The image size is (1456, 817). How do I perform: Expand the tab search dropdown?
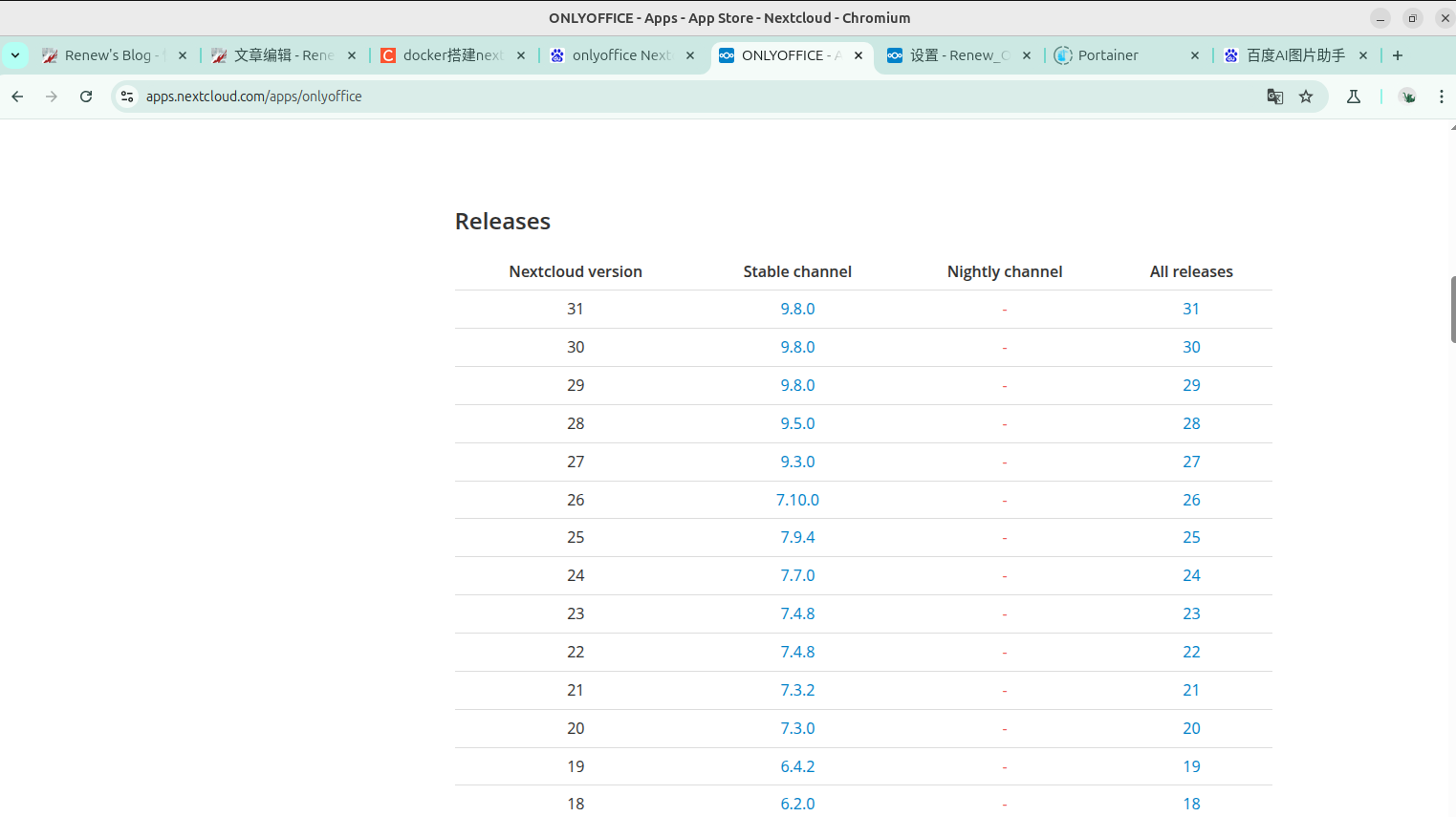pyautogui.click(x=15, y=55)
